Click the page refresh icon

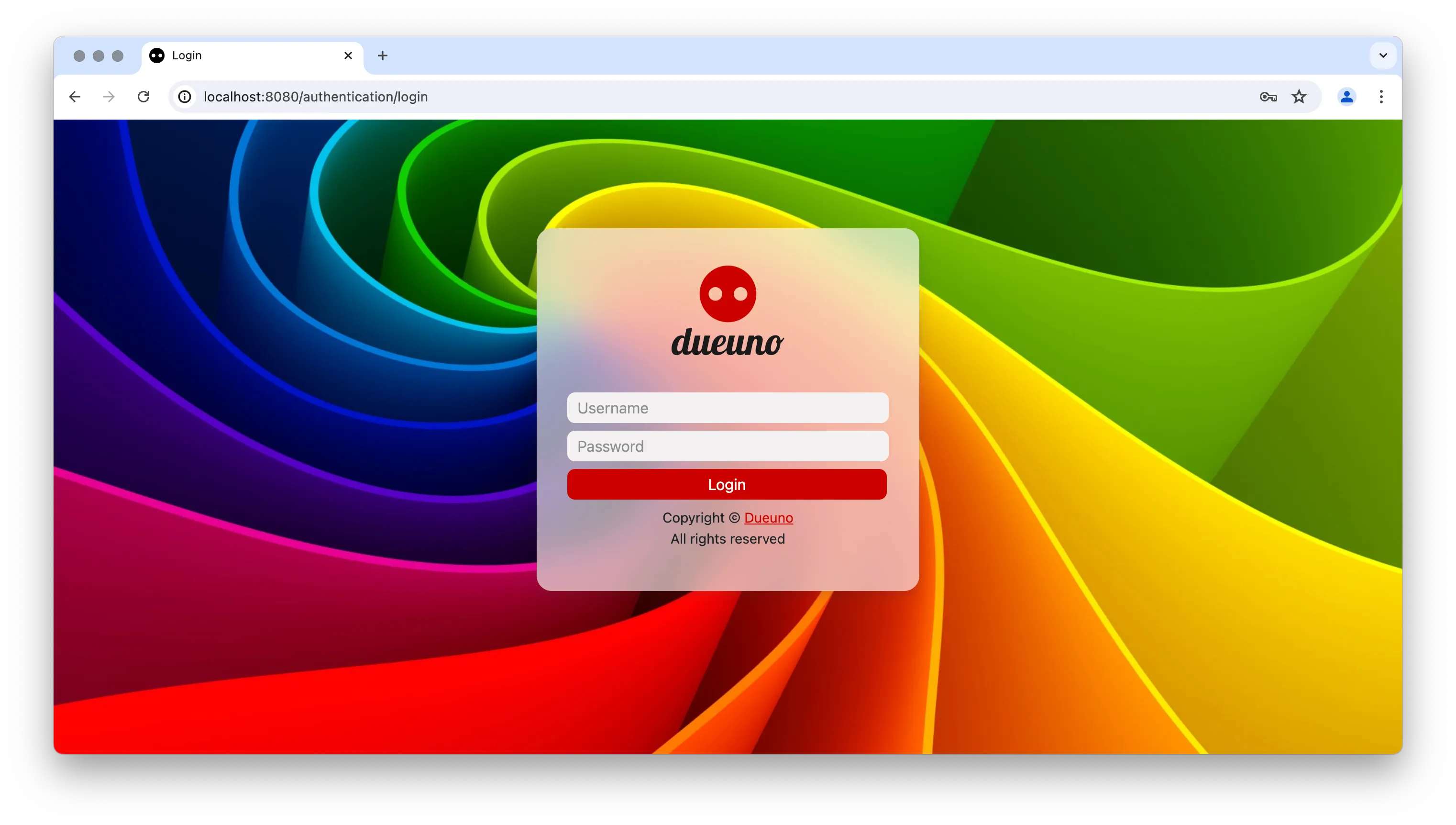point(143,96)
